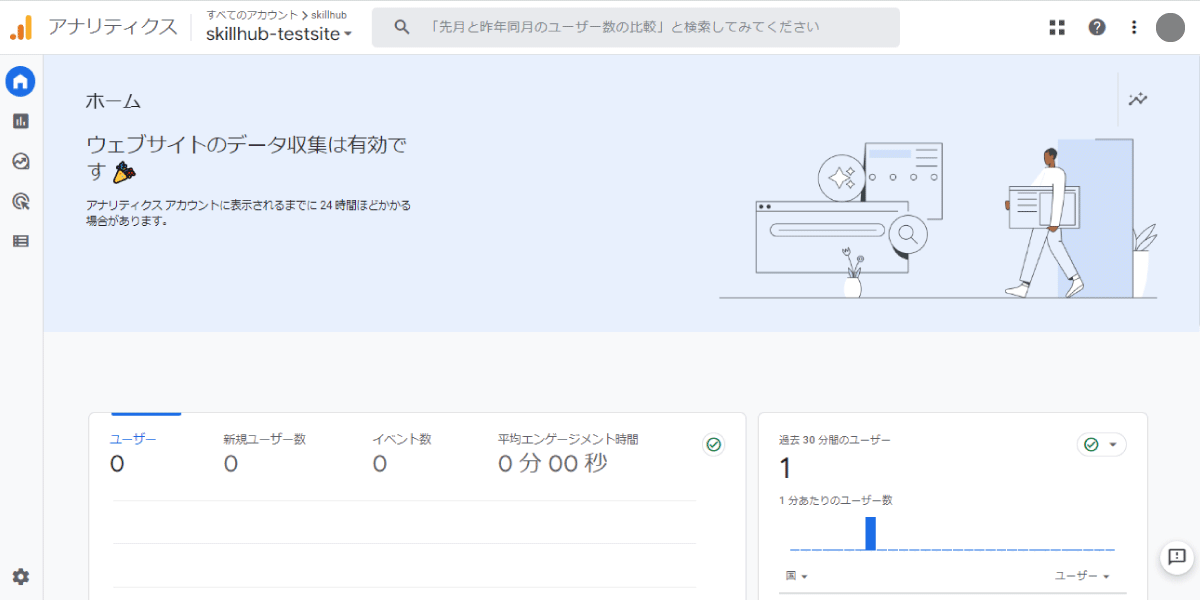Open the feedback chat icon
This screenshot has width=1200, height=600.
[x=1176, y=557]
